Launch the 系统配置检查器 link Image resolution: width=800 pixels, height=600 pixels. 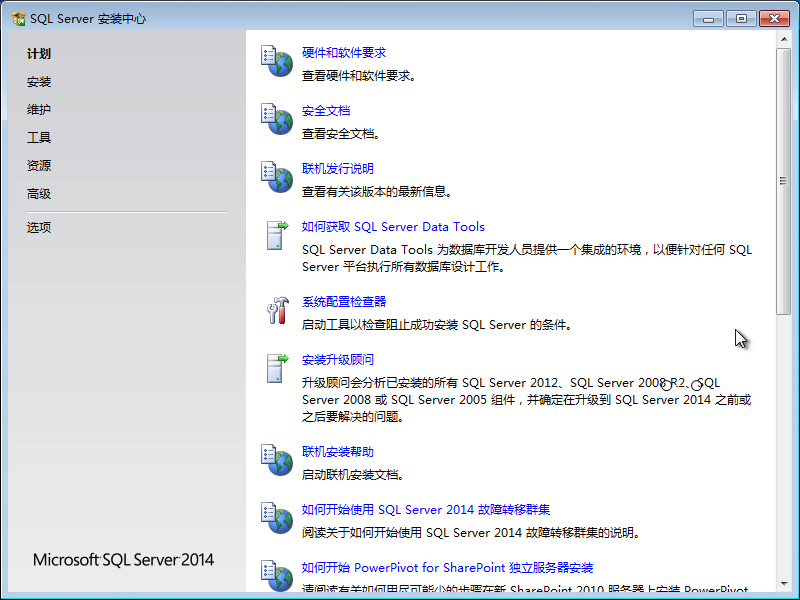point(344,302)
